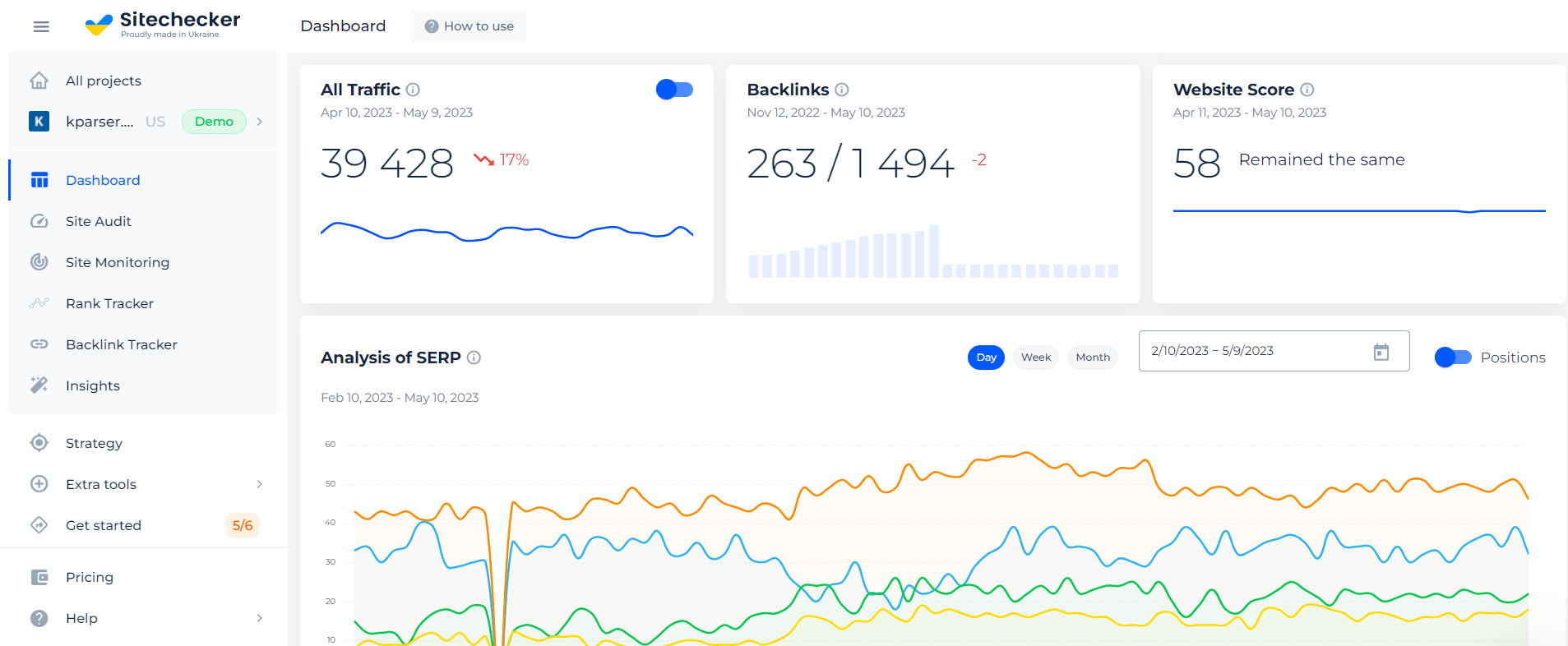Click the All Traffic info icon

(413, 90)
